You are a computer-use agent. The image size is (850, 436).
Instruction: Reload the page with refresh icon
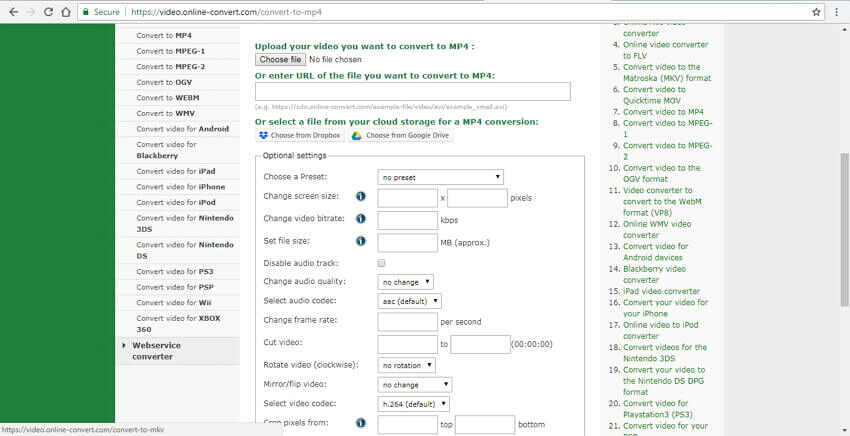click(x=48, y=12)
